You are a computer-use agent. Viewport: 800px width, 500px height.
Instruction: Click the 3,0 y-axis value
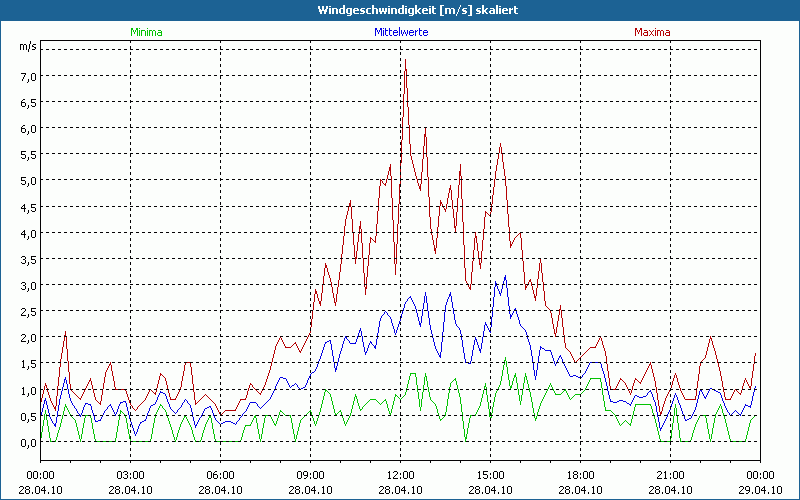[29, 285]
